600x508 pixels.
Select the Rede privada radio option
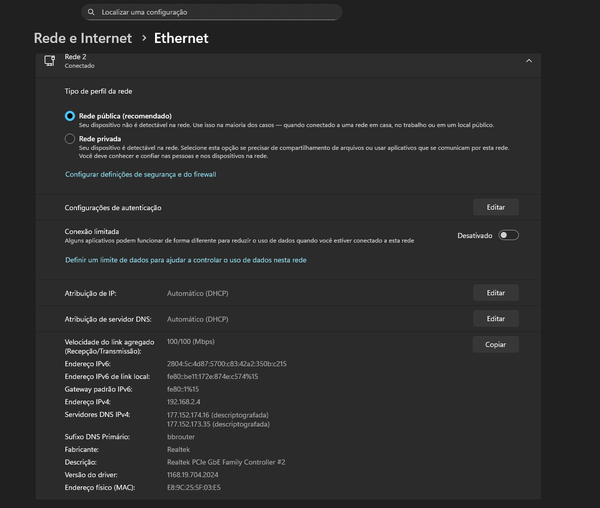(70, 139)
